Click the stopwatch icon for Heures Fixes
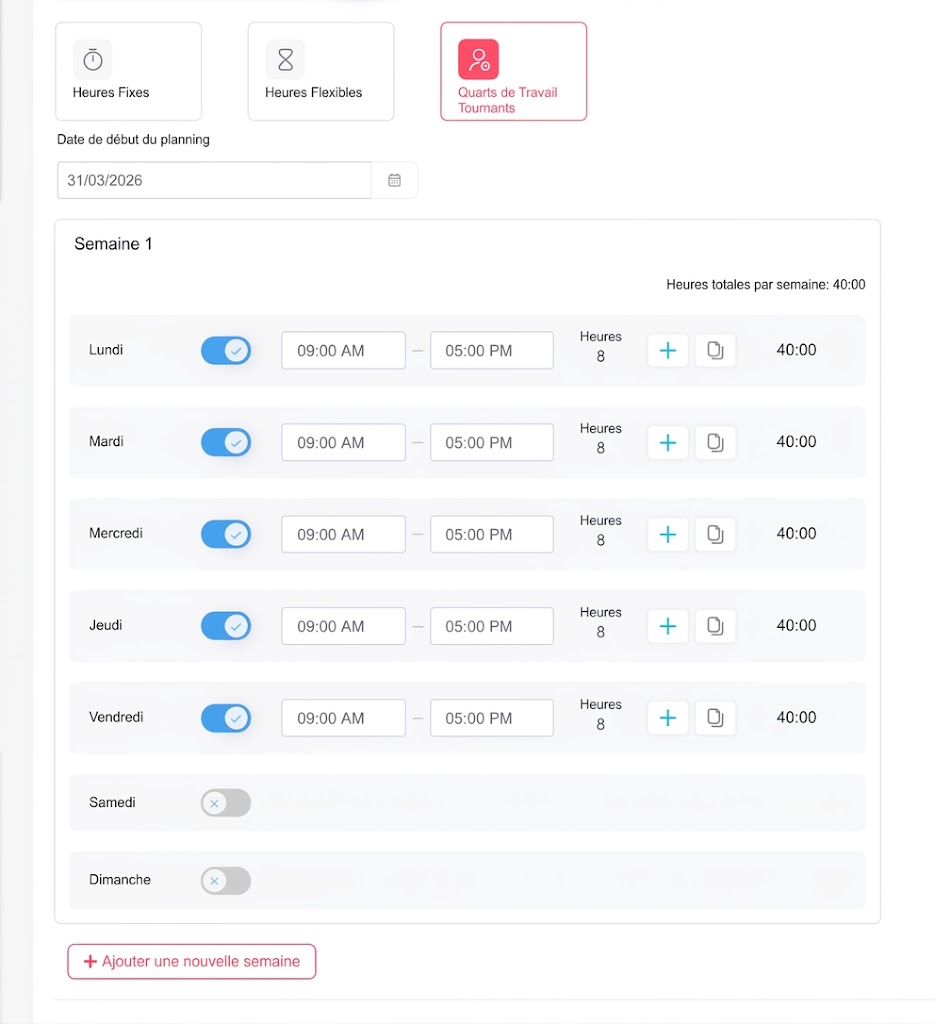This screenshot has height=1024, width=935. click(x=93, y=59)
